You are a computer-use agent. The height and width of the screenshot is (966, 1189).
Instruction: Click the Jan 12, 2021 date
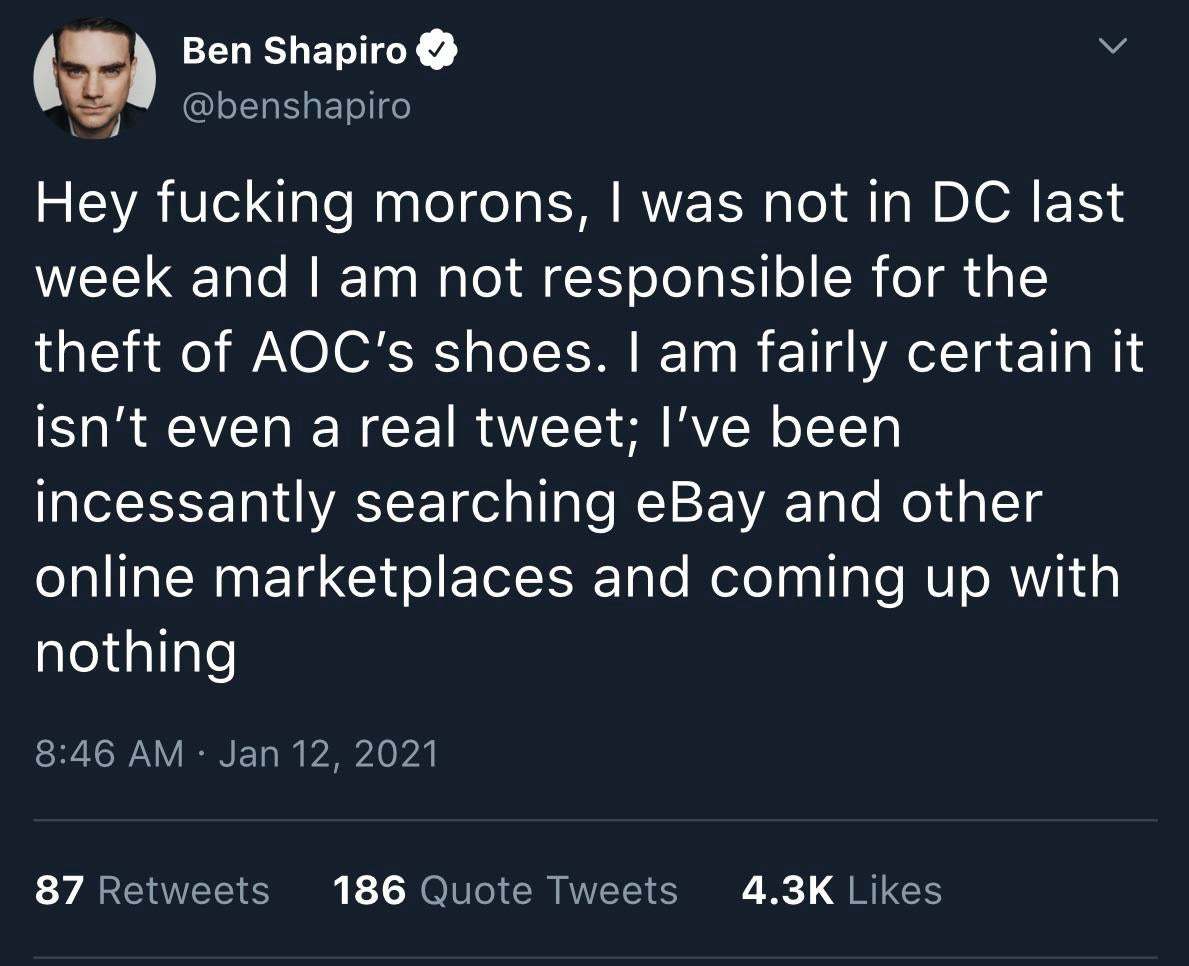(x=328, y=753)
